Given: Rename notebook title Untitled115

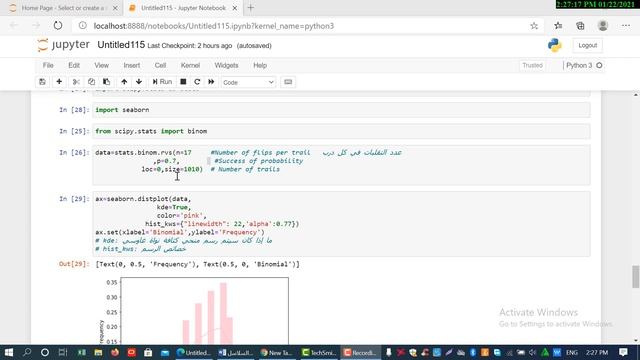Looking at the screenshot, I should click(x=121, y=45).
